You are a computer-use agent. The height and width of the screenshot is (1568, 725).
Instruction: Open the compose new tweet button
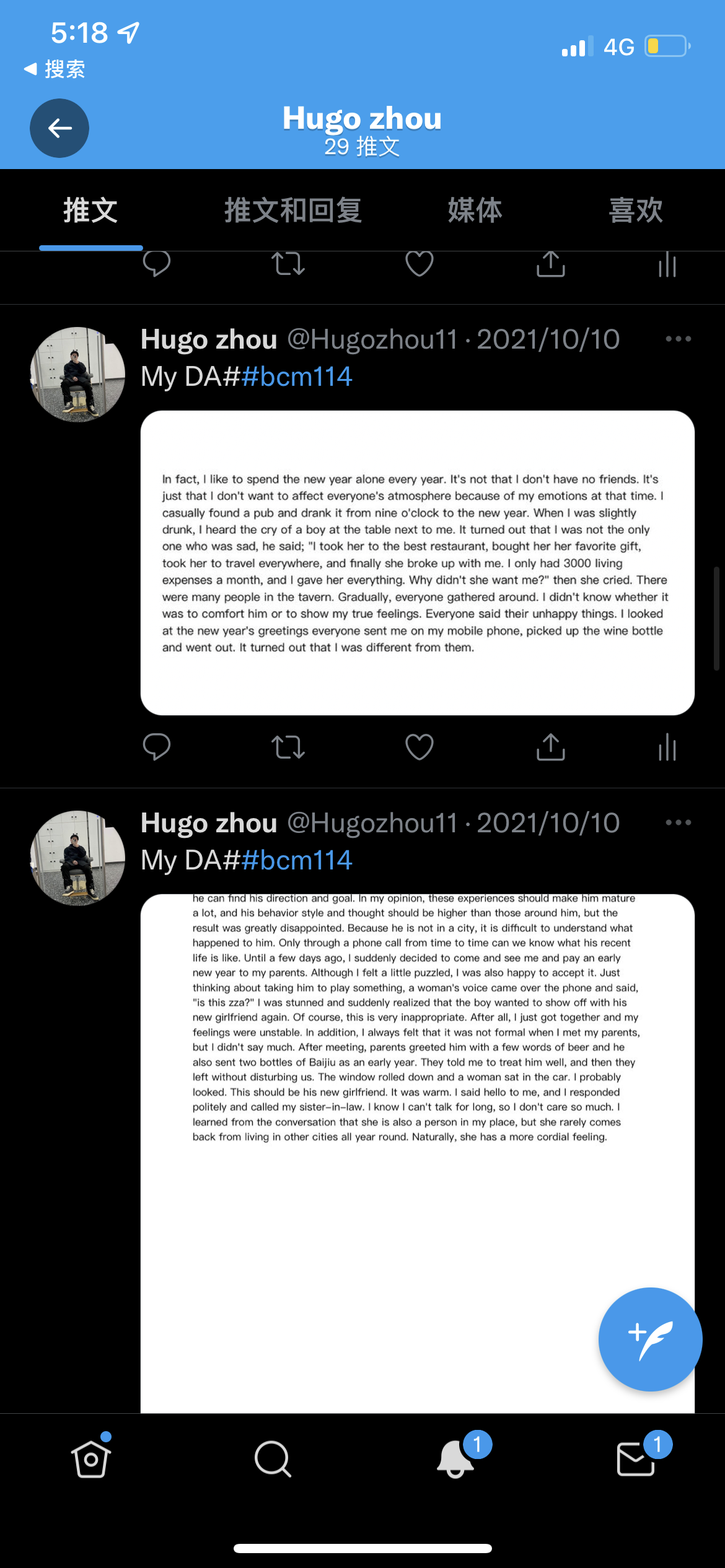pyautogui.click(x=650, y=1339)
